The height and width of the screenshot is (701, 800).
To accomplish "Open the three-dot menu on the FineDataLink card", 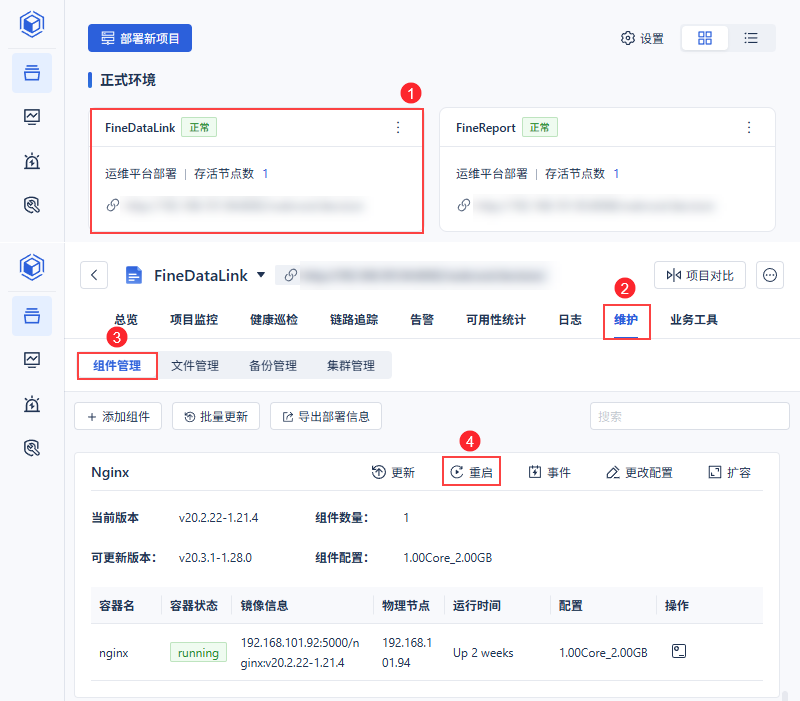I will point(398,128).
